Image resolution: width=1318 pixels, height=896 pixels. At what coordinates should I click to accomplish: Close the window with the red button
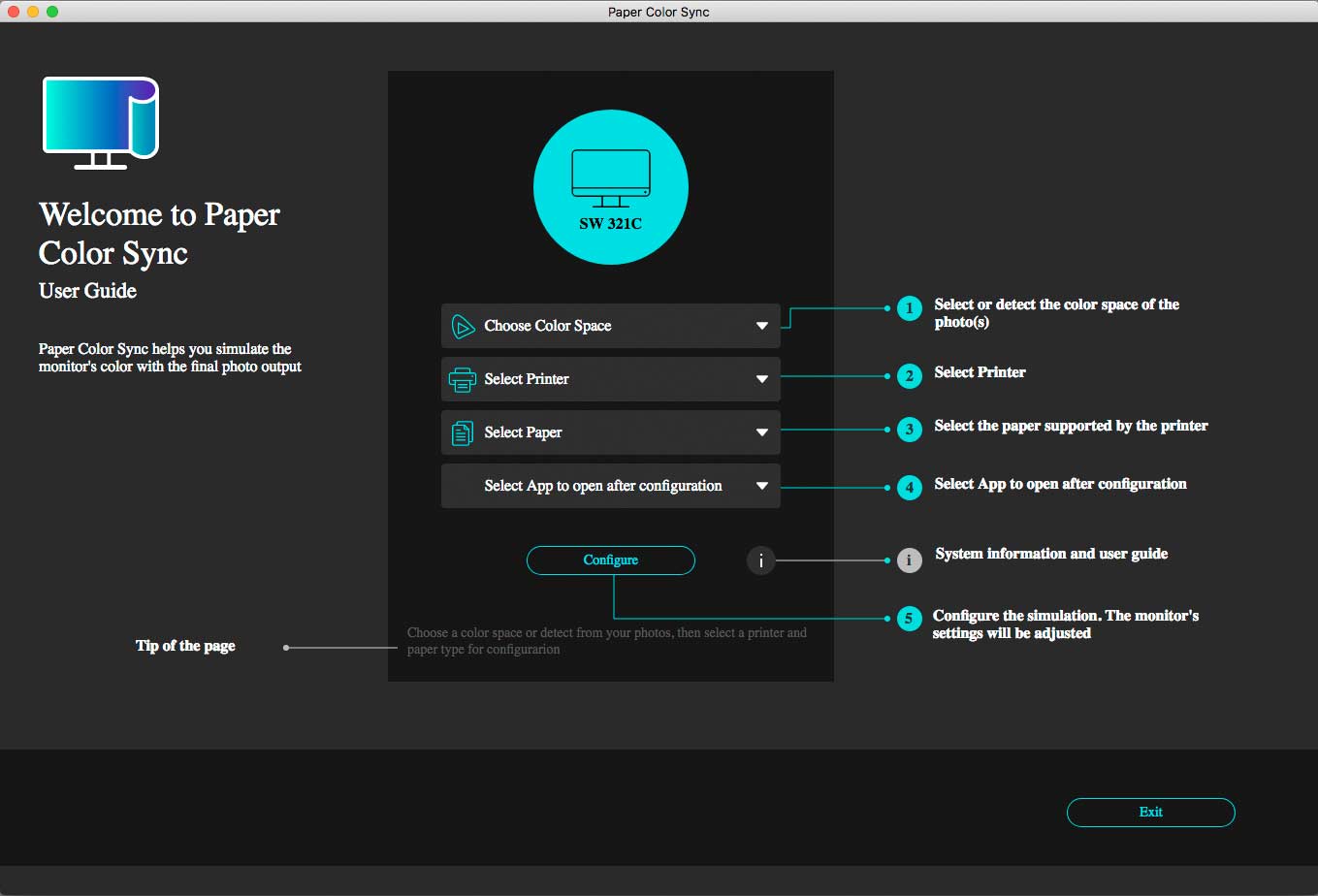(x=14, y=12)
